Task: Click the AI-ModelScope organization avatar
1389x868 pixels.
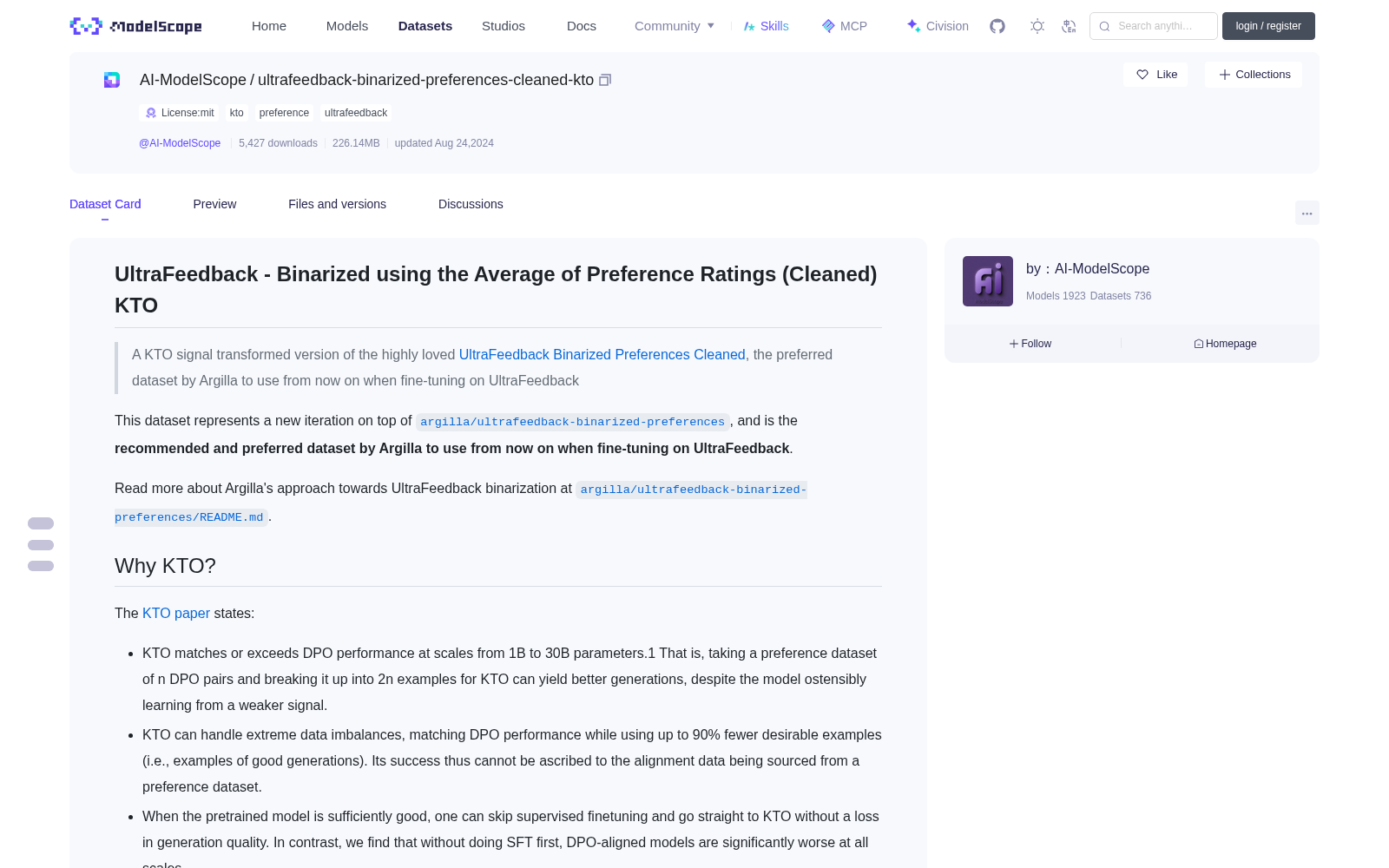Action: (988, 281)
